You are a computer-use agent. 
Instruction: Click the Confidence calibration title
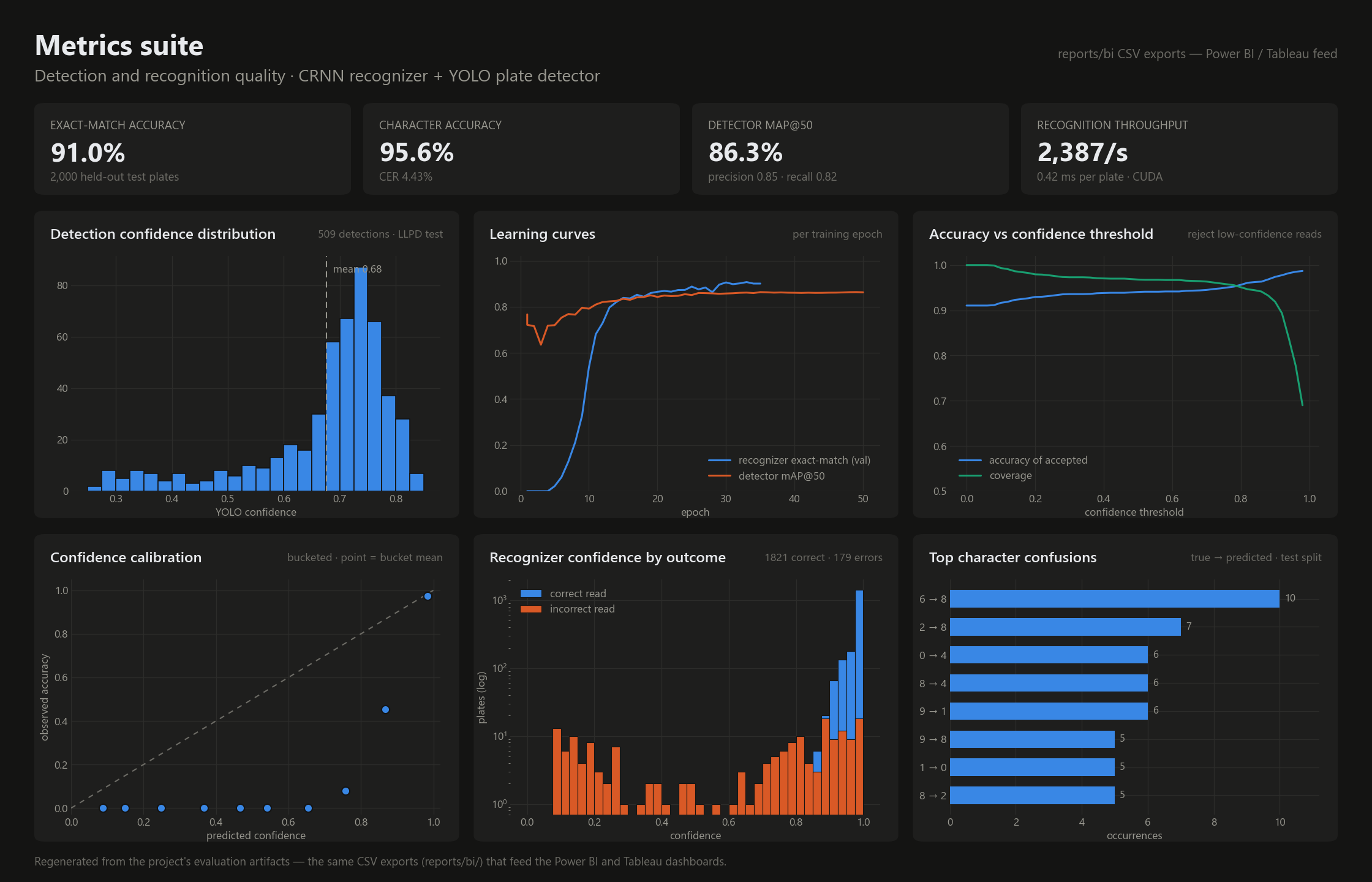pos(126,557)
